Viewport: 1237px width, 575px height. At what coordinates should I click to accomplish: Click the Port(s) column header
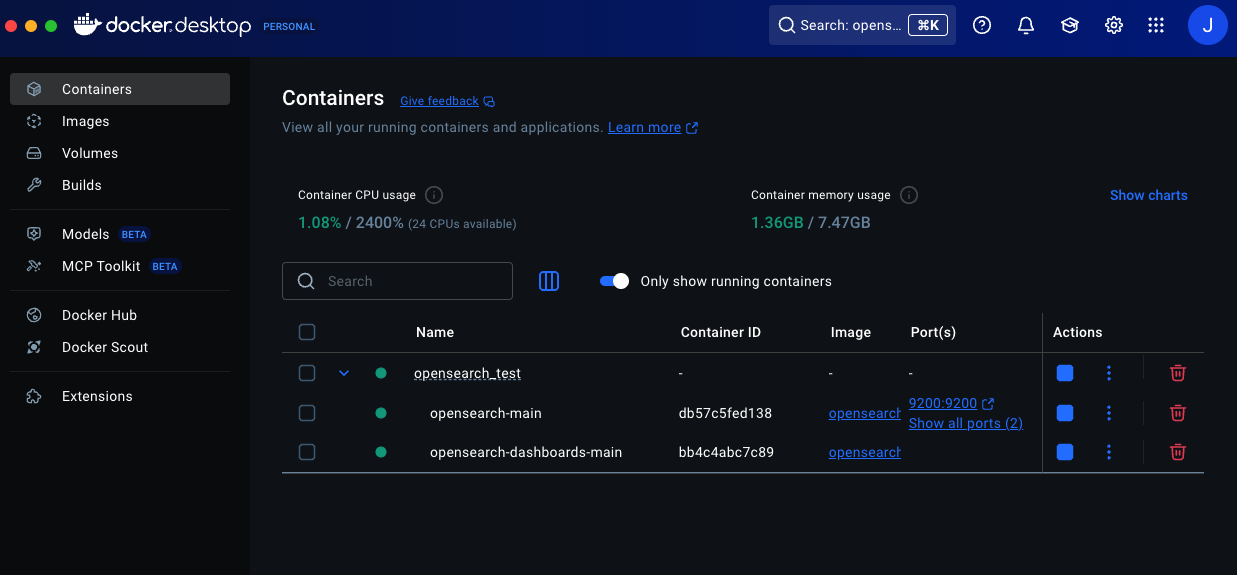pyautogui.click(x=933, y=332)
